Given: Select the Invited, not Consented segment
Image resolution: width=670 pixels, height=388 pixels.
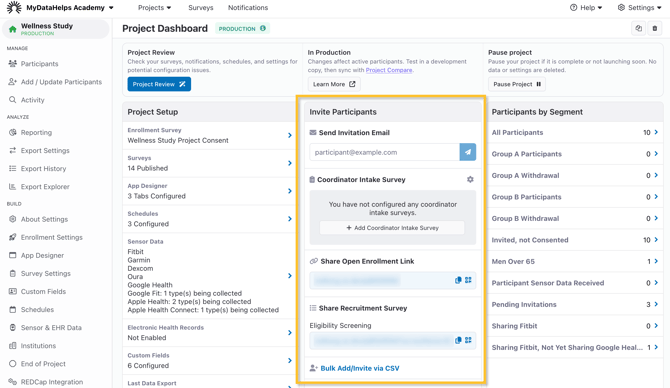Looking at the screenshot, I should [x=575, y=240].
